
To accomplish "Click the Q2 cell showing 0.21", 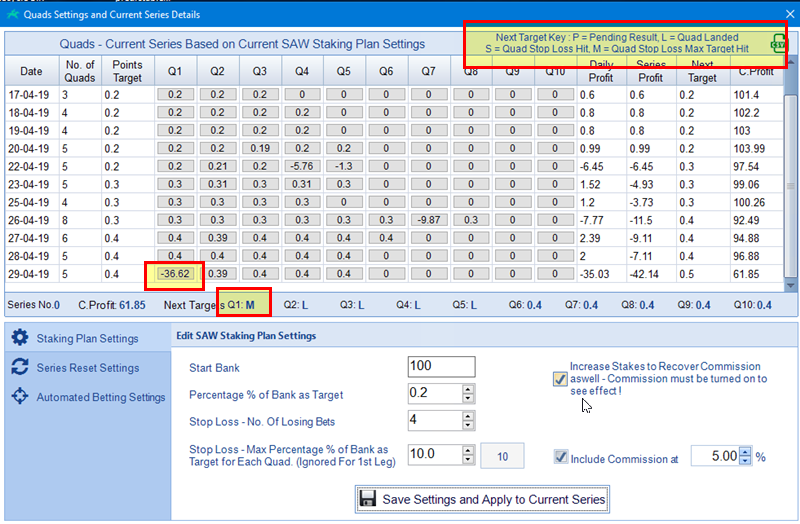I will pos(217,166).
